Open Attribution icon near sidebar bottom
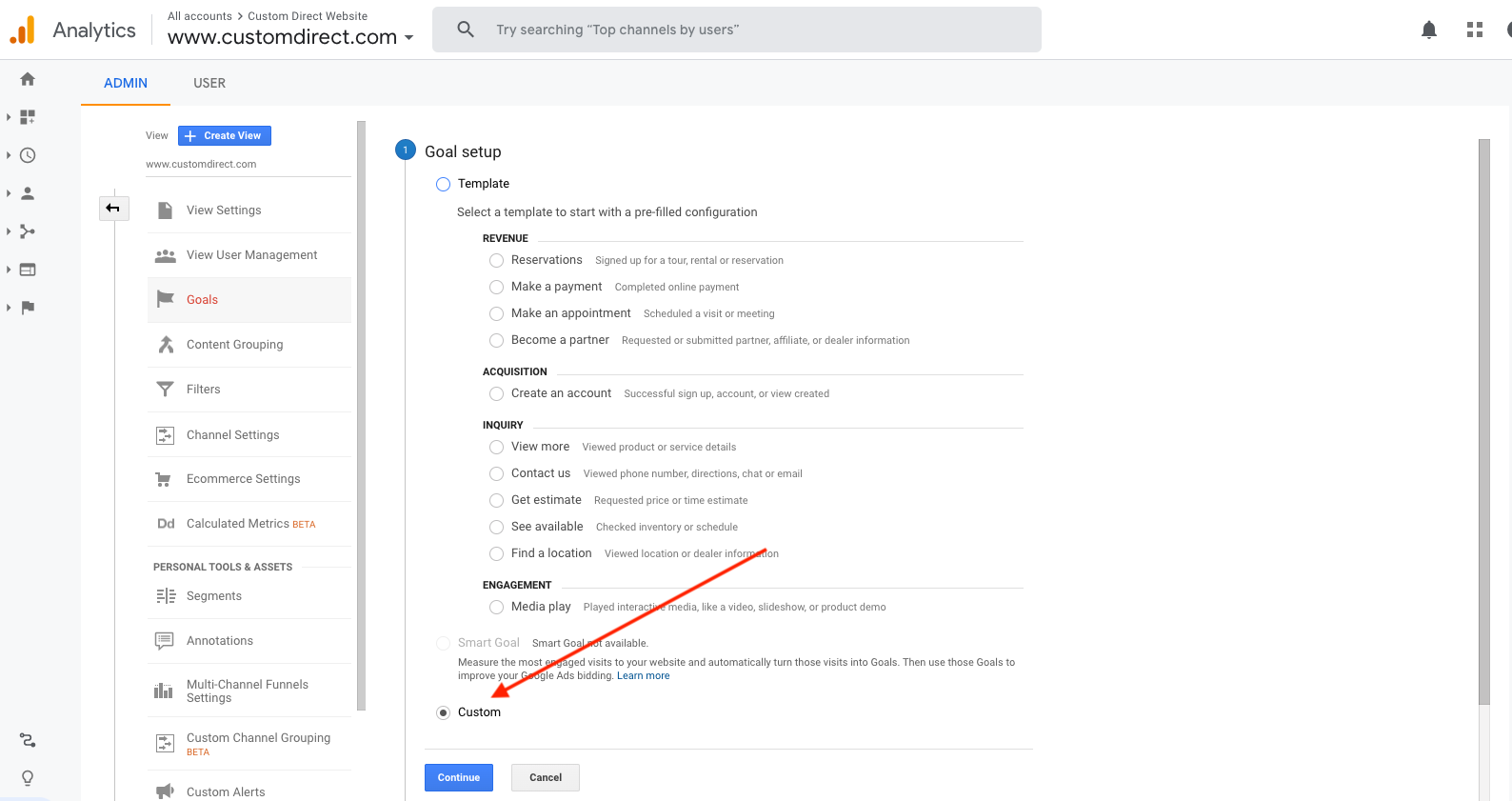 click(x=28, y=740)
